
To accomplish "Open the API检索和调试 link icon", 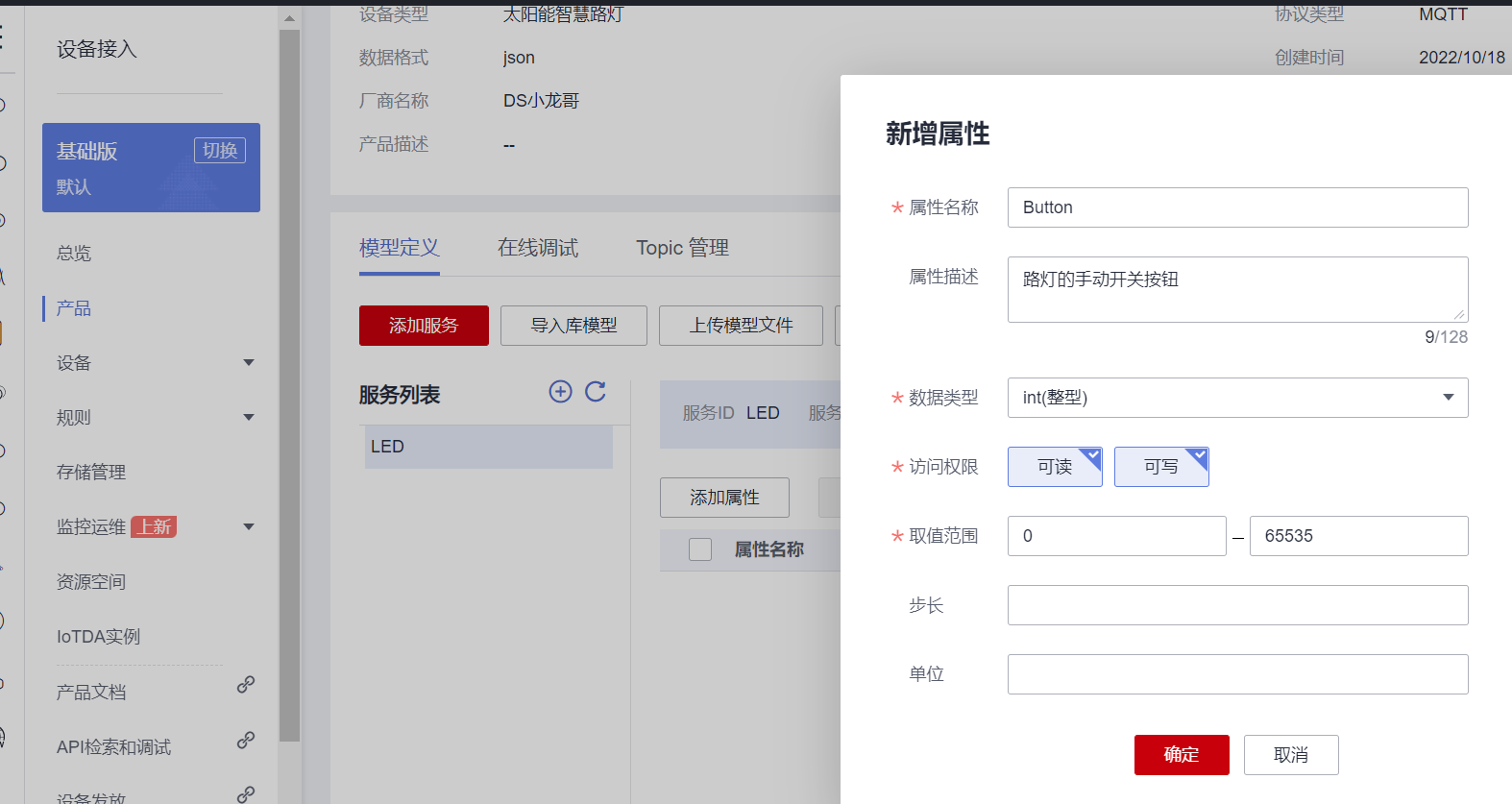I will (x=246, y=741).
